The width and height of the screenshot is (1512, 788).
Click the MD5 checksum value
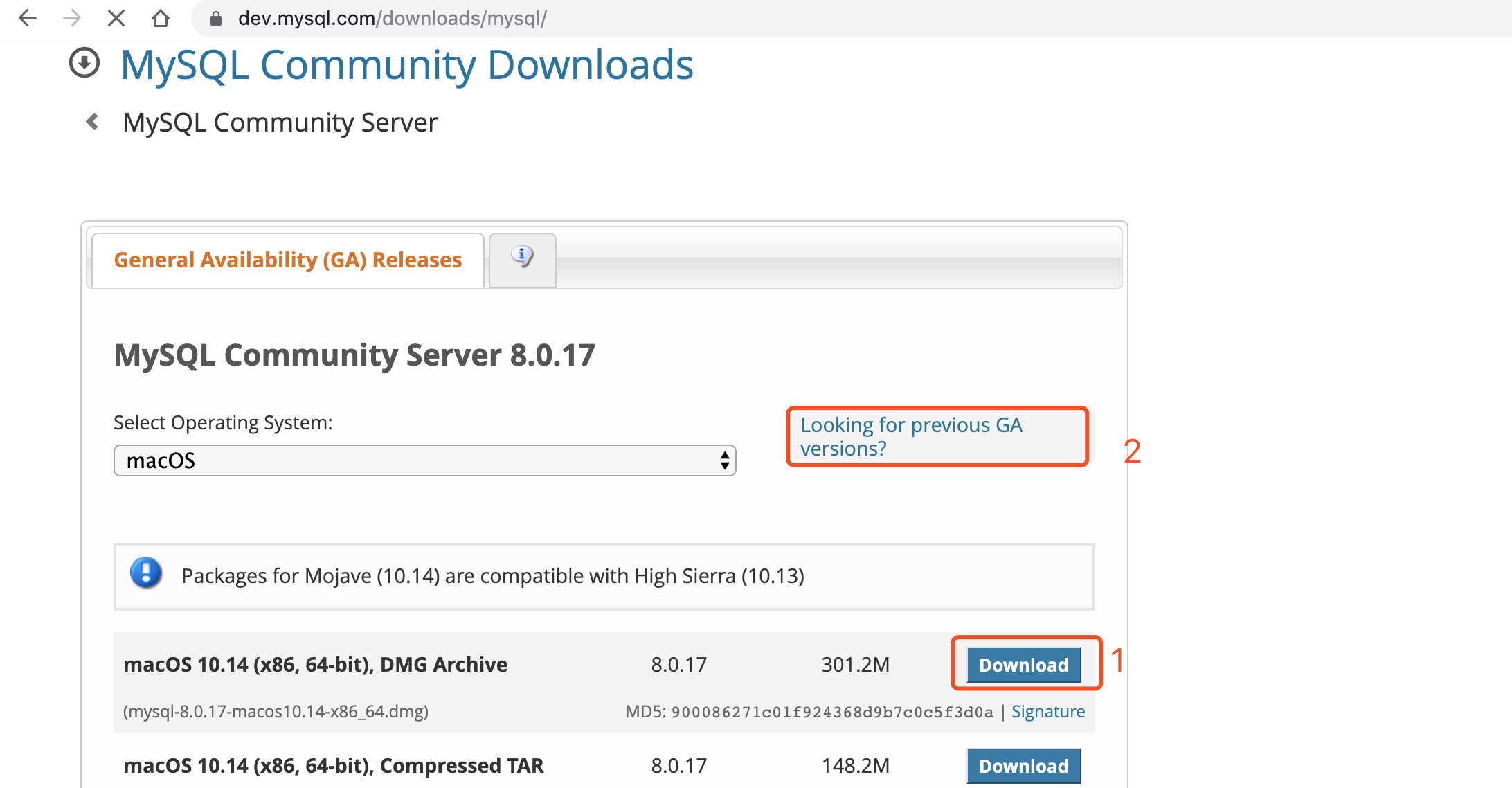832,713
